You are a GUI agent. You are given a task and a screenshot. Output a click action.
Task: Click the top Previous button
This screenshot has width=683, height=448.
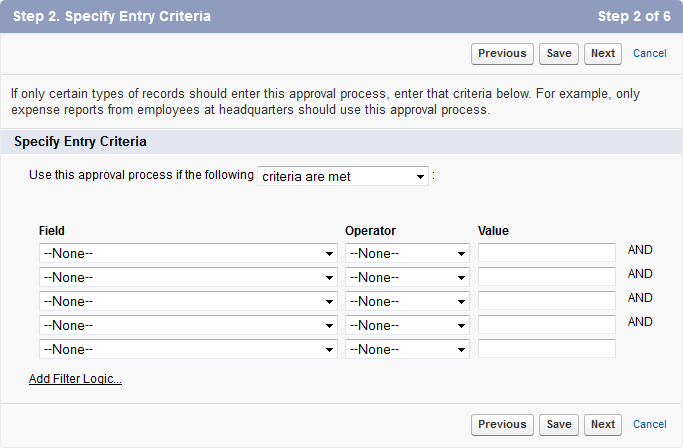point(502,53)
